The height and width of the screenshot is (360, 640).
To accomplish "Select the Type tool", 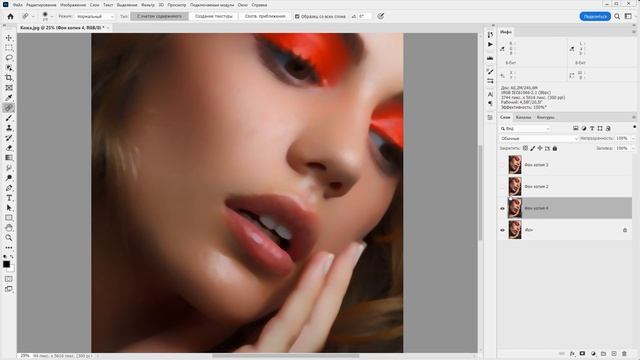I will 9,198.
